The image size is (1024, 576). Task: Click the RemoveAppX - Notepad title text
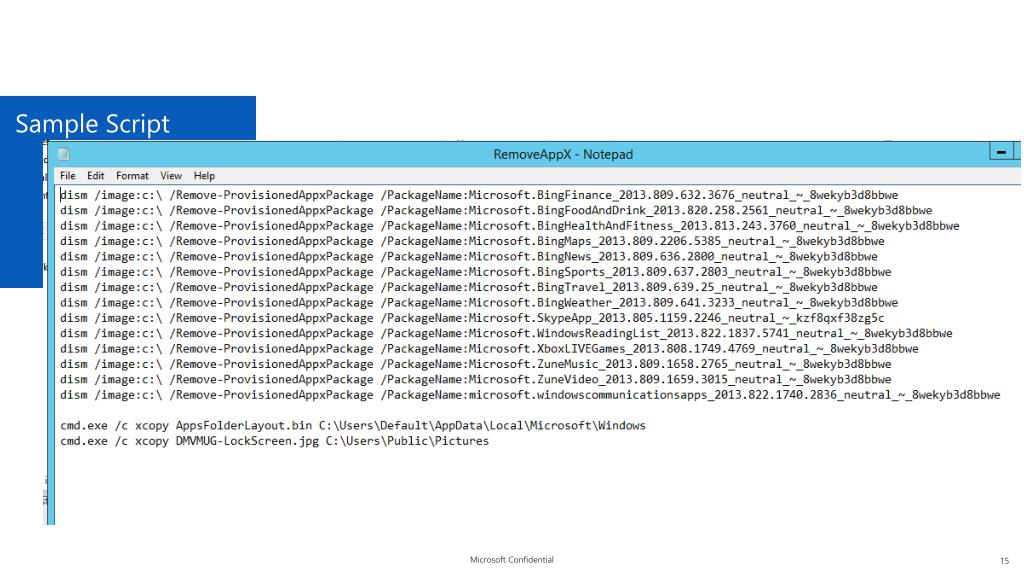pyautogui.click(x=563, y=155)
